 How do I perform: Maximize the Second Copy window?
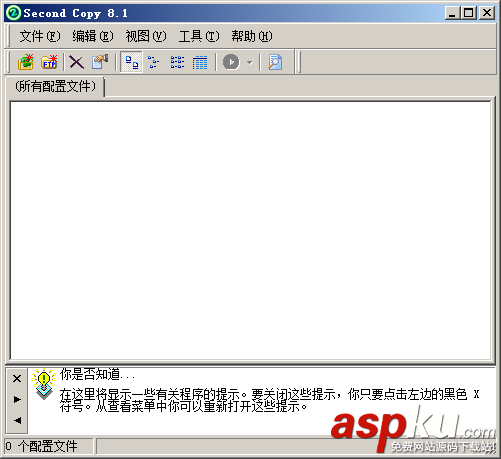[x=469, y=13]
